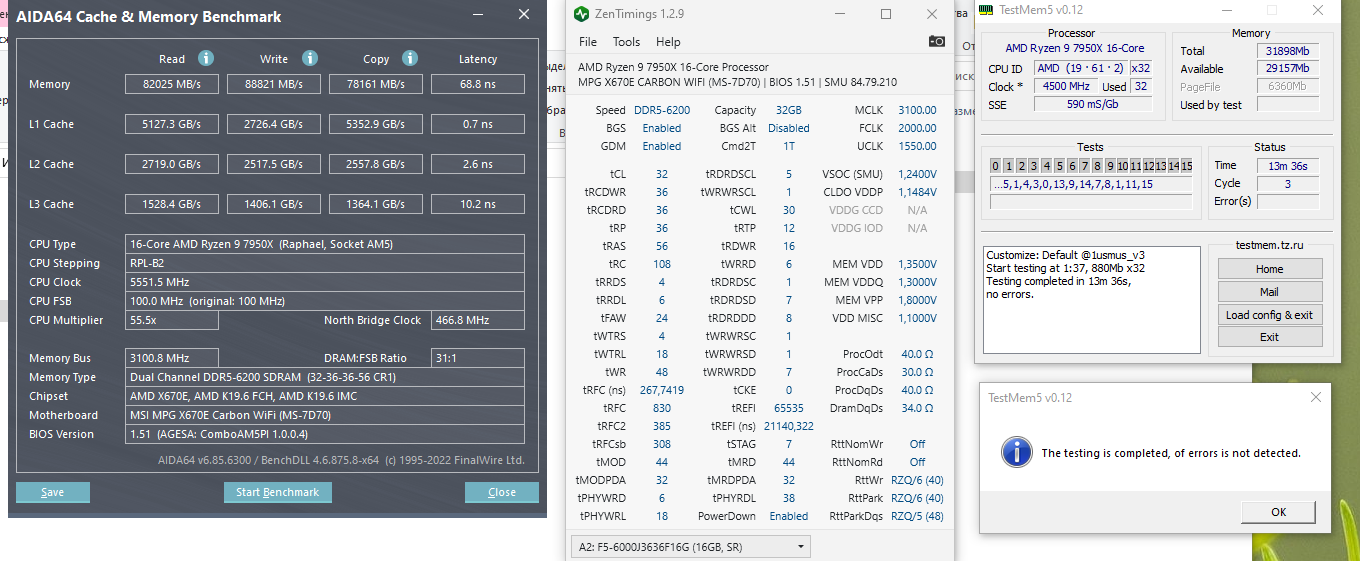Click the TestMem5 title bar app icon

986,9
